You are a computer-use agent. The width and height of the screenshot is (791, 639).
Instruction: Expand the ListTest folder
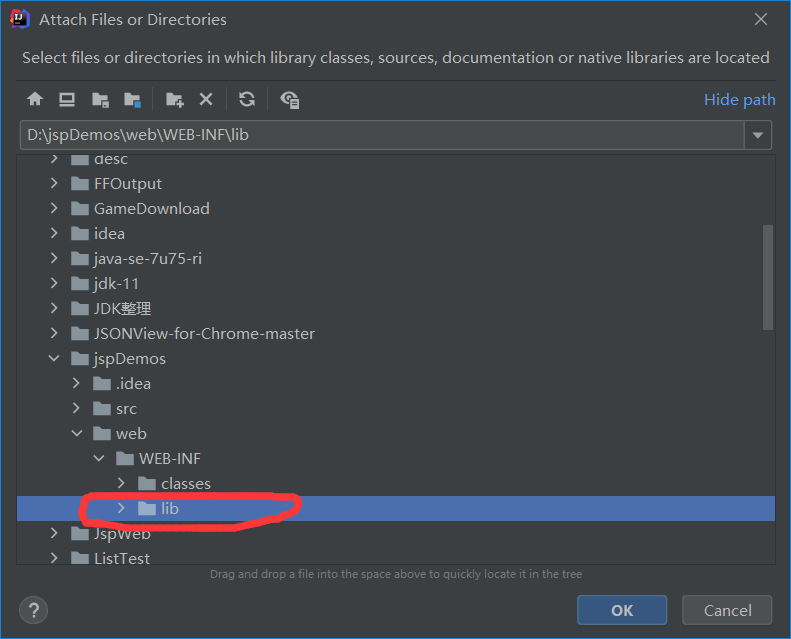pos(54,558)
